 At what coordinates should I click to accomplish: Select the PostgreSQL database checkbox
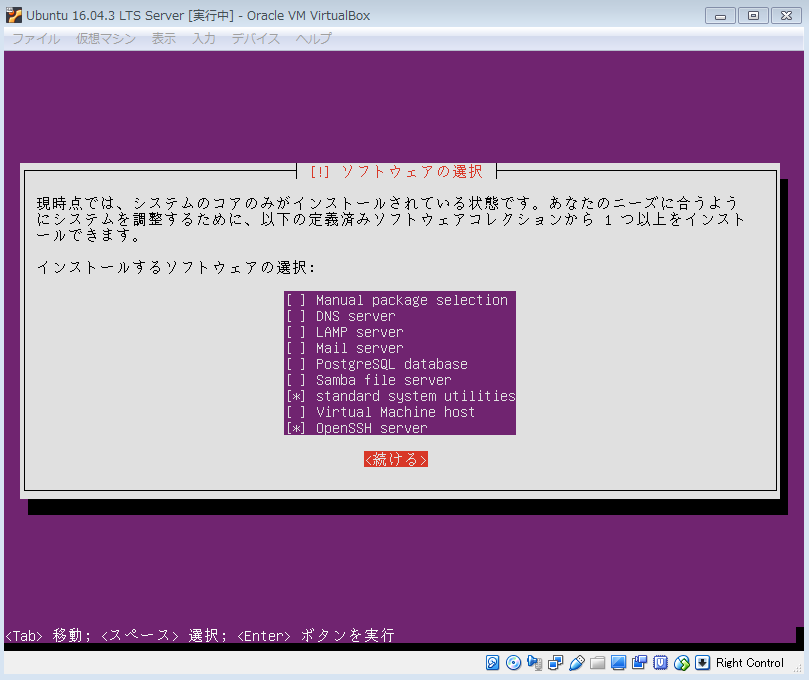[x=296, y=364]
